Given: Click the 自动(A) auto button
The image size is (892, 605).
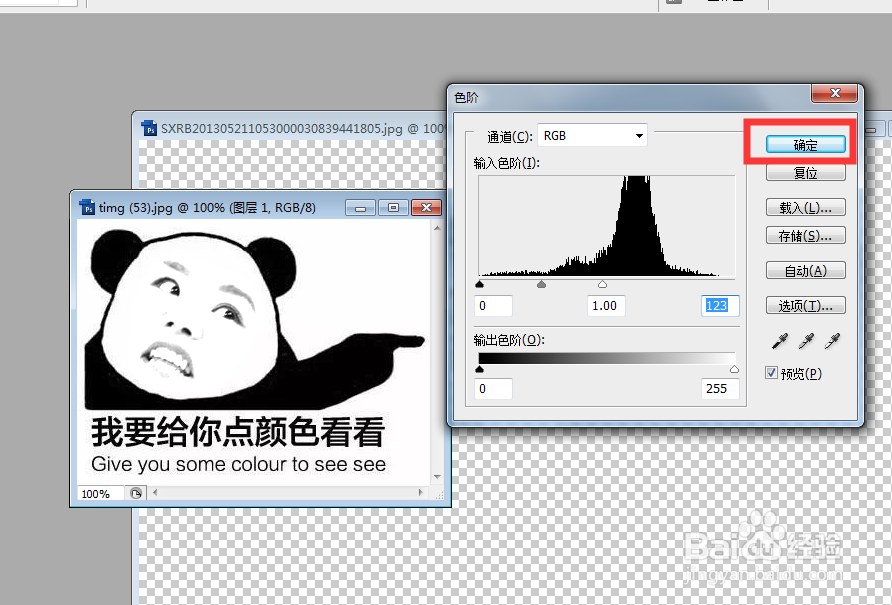Looking at the screenshot, I should tap(805, 271).
